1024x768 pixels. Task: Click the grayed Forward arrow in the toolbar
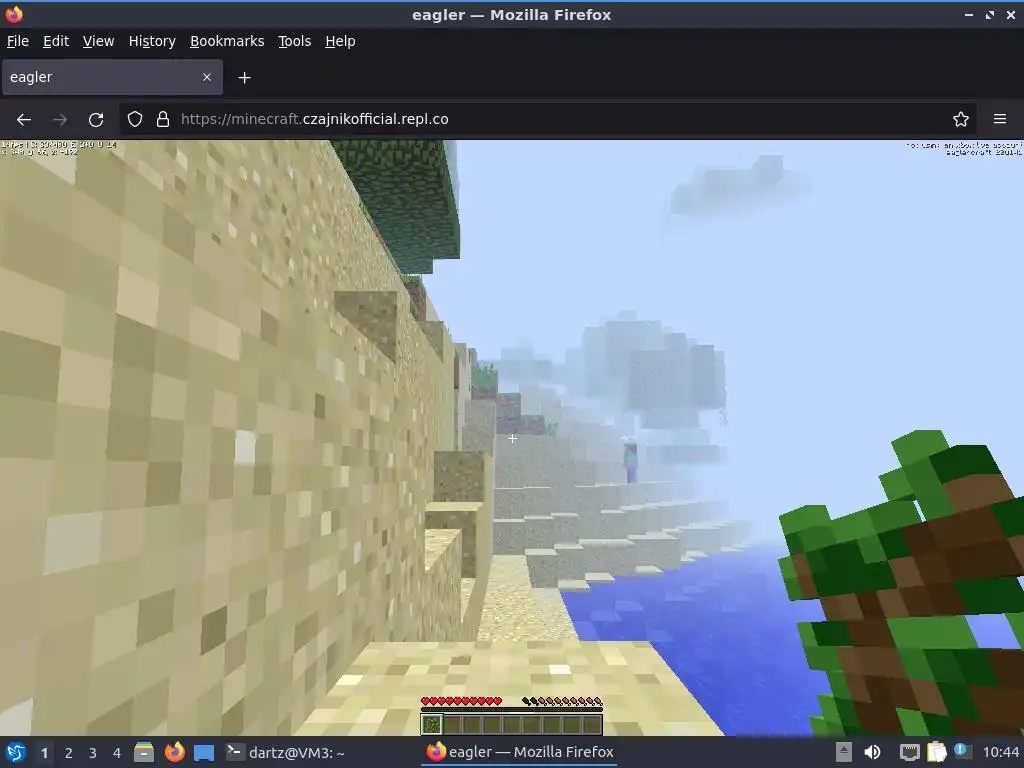coord(60,120)
